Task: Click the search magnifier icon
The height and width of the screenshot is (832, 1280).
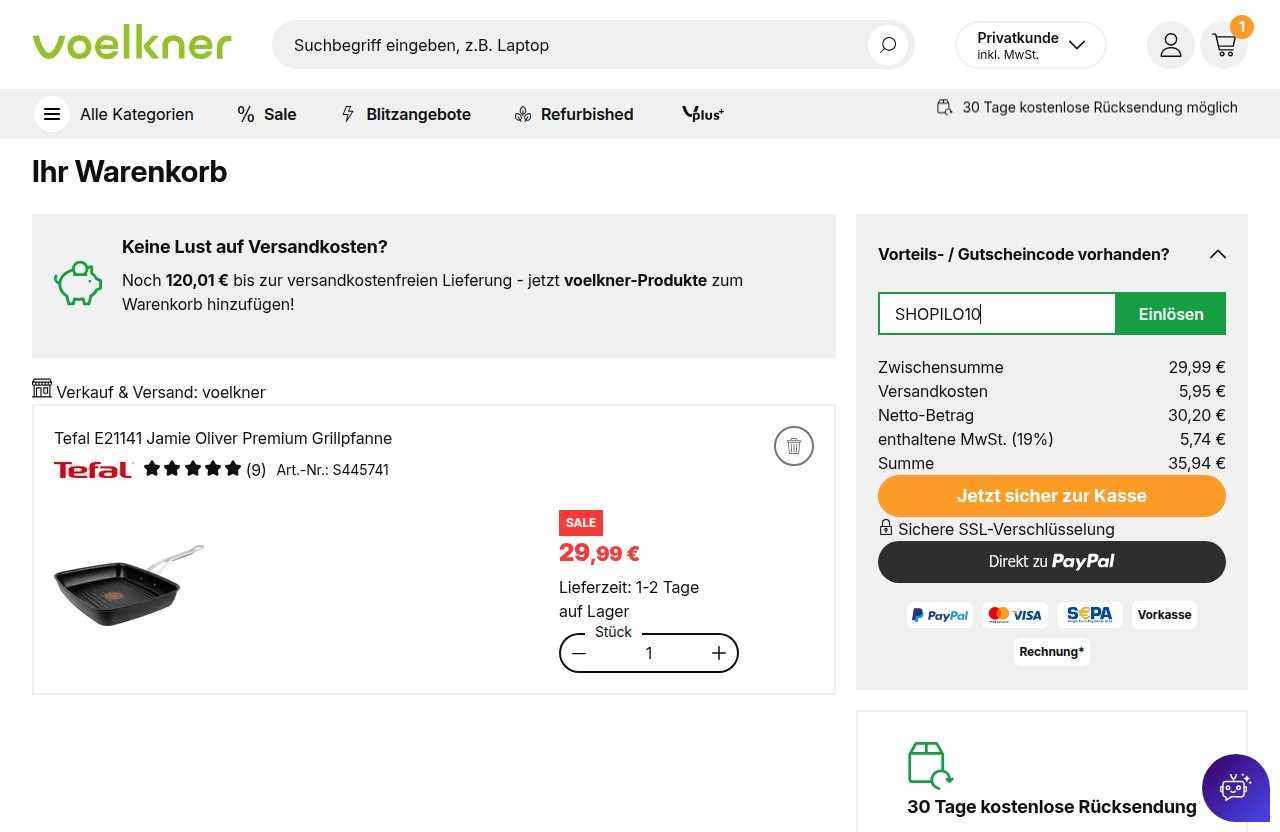Action: (888, 45)
